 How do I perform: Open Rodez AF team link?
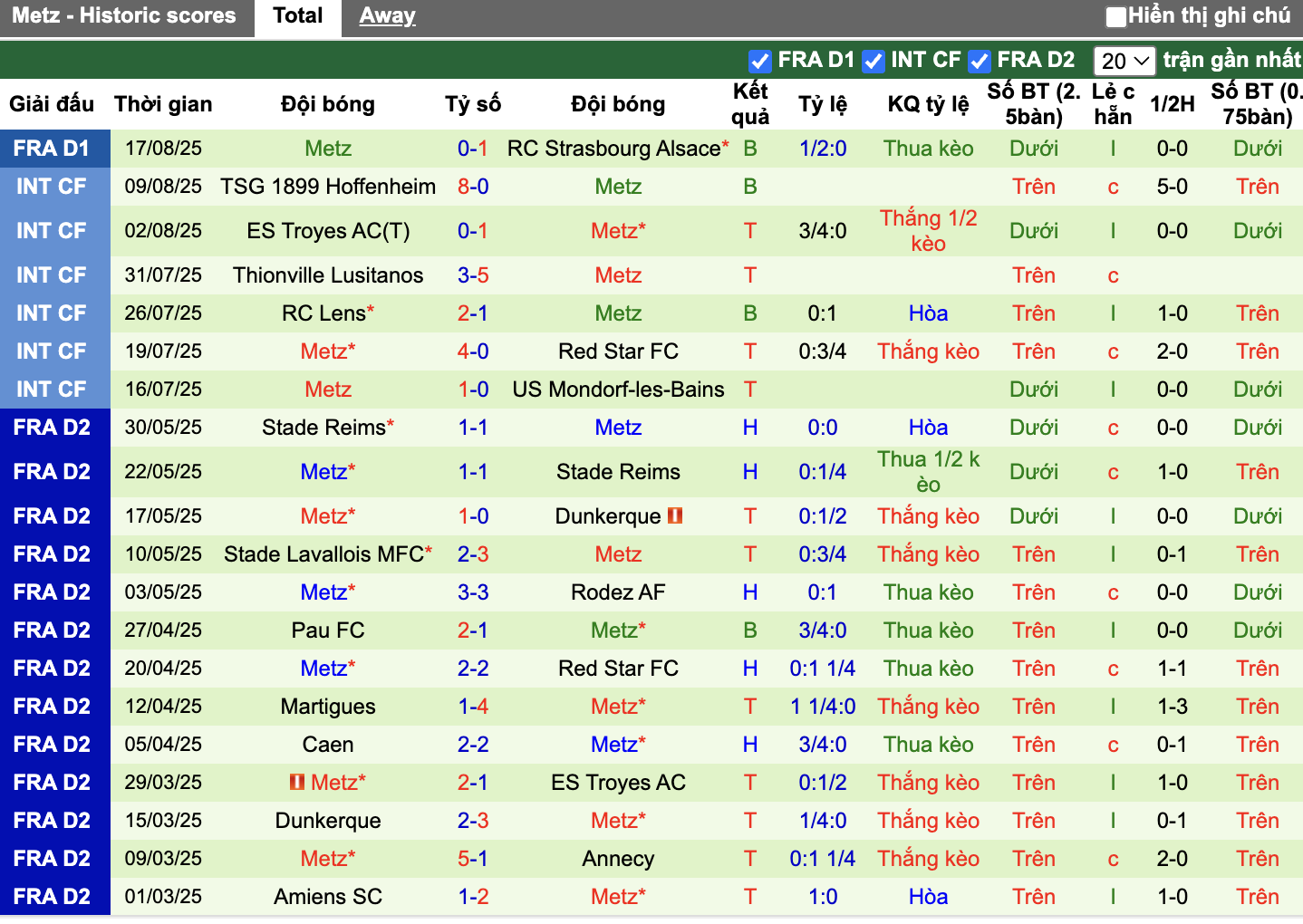[618, 592]
